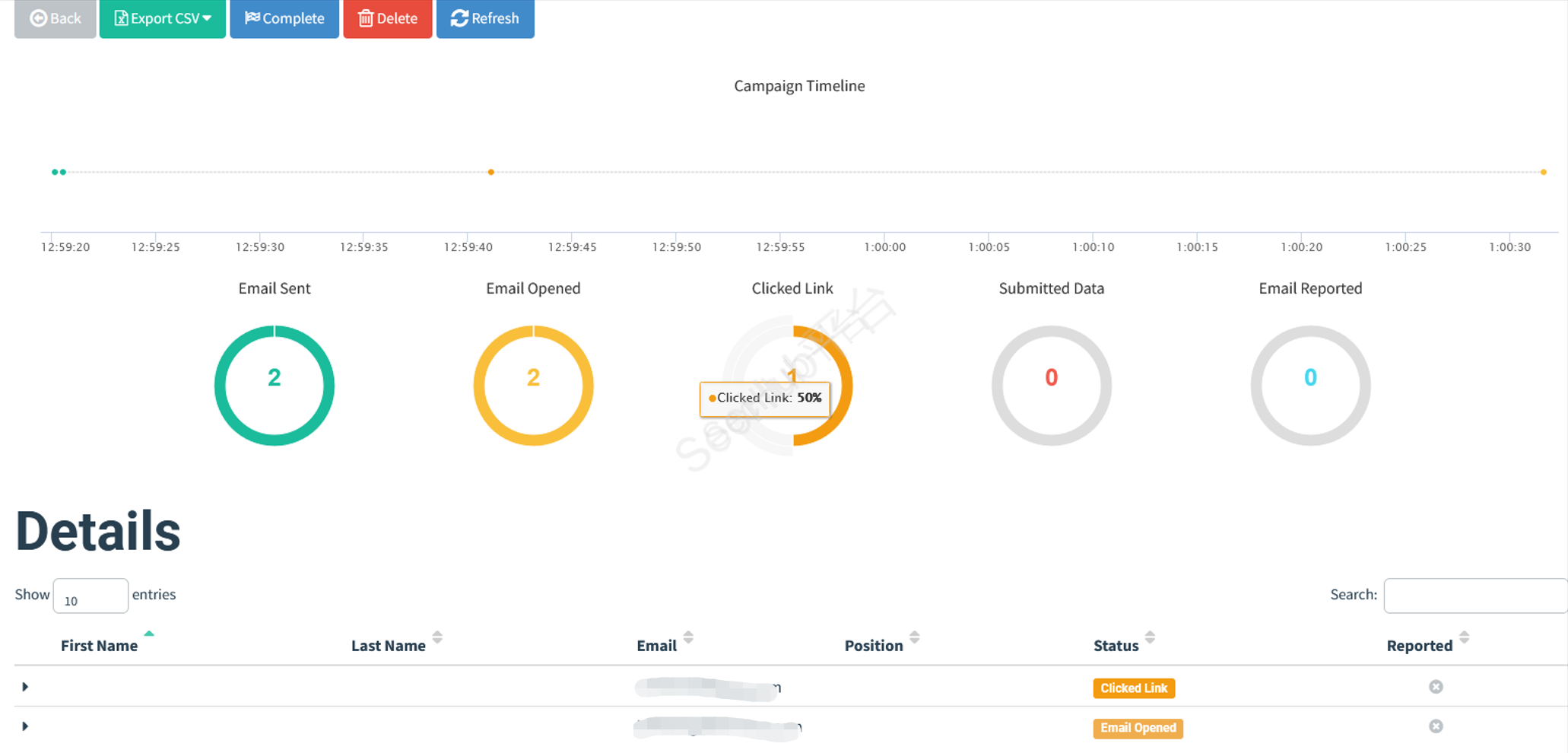Open the Export CSV dropdown
The width and height of the screenshot is (1568, 753).
pos(162,18)
